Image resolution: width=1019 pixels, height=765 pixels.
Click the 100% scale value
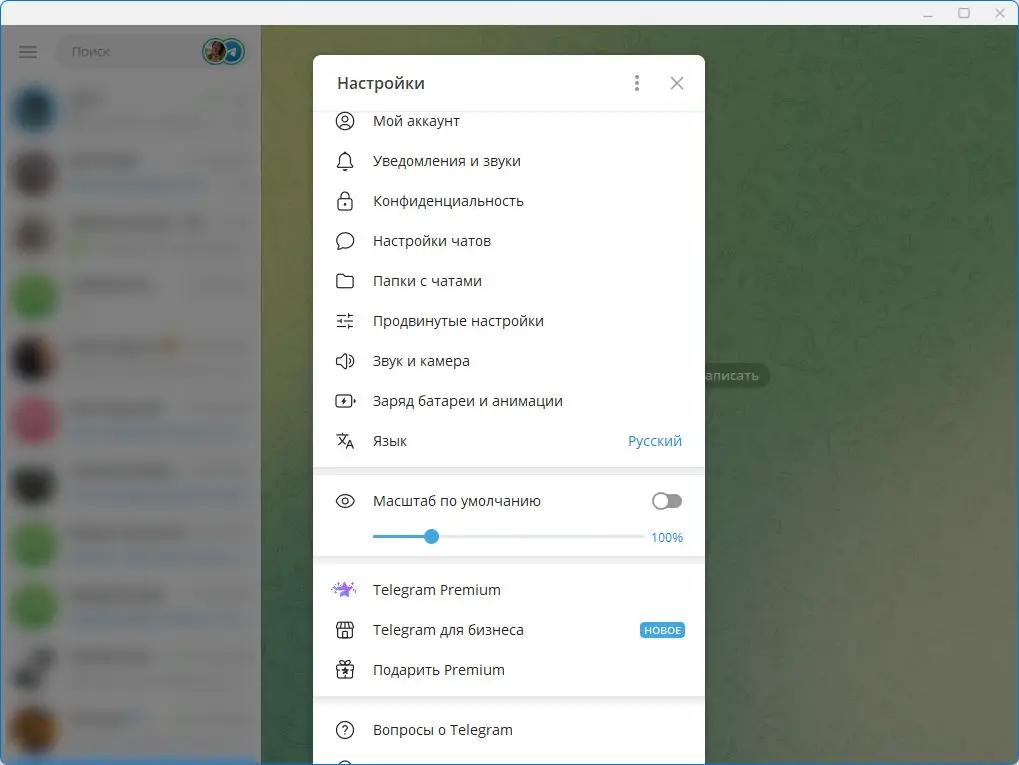pyautogui.click(x=667, y=538)
